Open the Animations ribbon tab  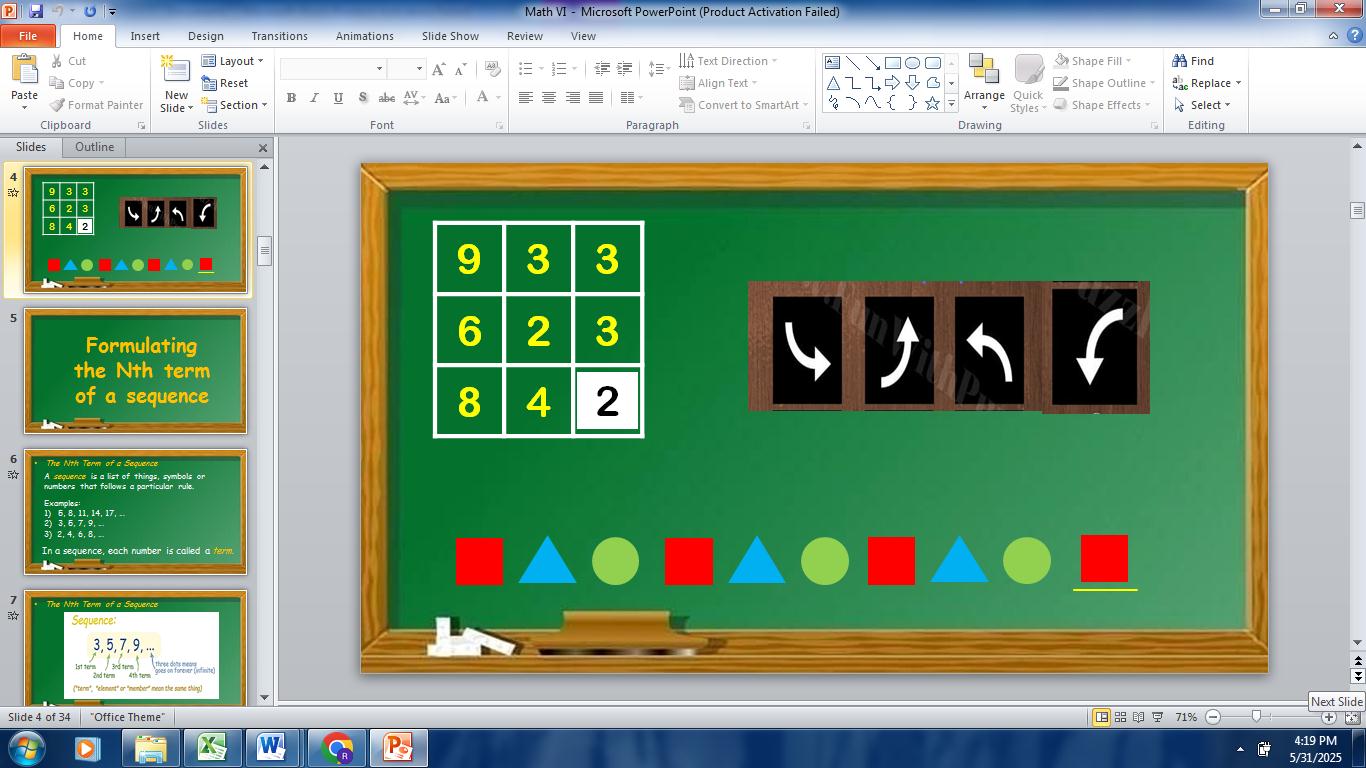coord(364,36)
